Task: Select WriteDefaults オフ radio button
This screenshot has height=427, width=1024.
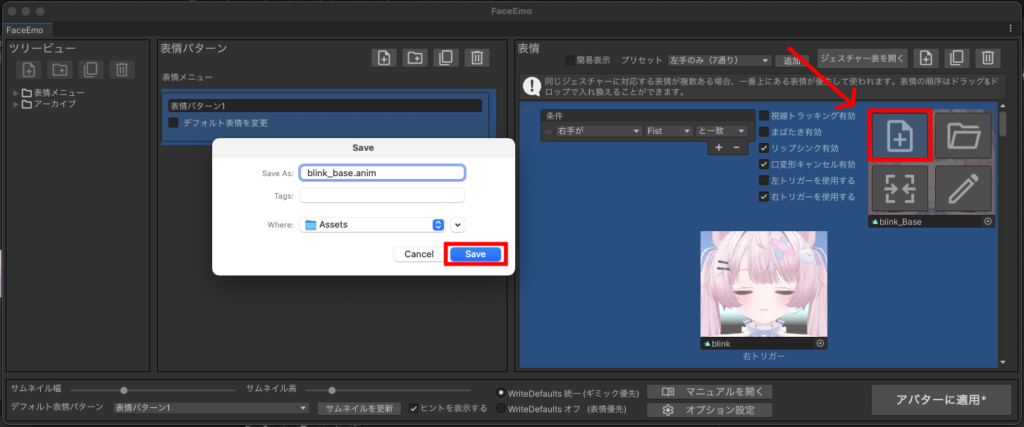Action: [501, 408]
